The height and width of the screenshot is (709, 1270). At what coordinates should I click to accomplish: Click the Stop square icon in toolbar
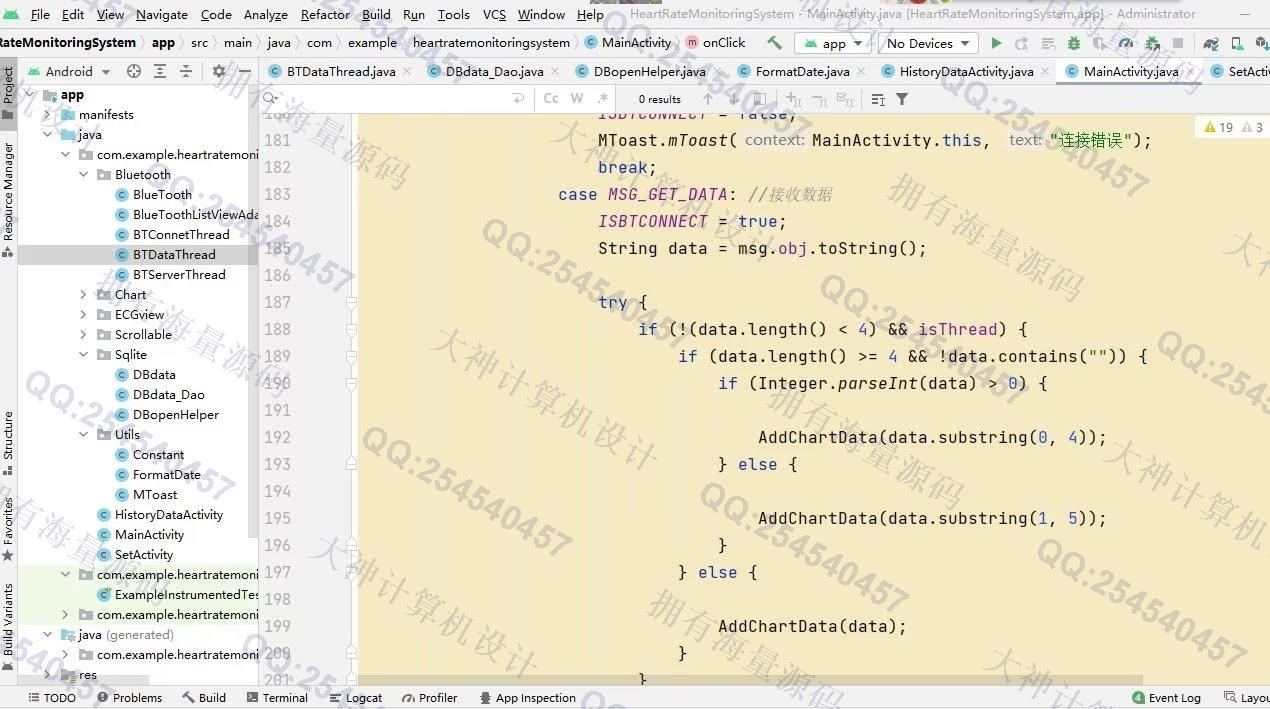[1178, 43]
